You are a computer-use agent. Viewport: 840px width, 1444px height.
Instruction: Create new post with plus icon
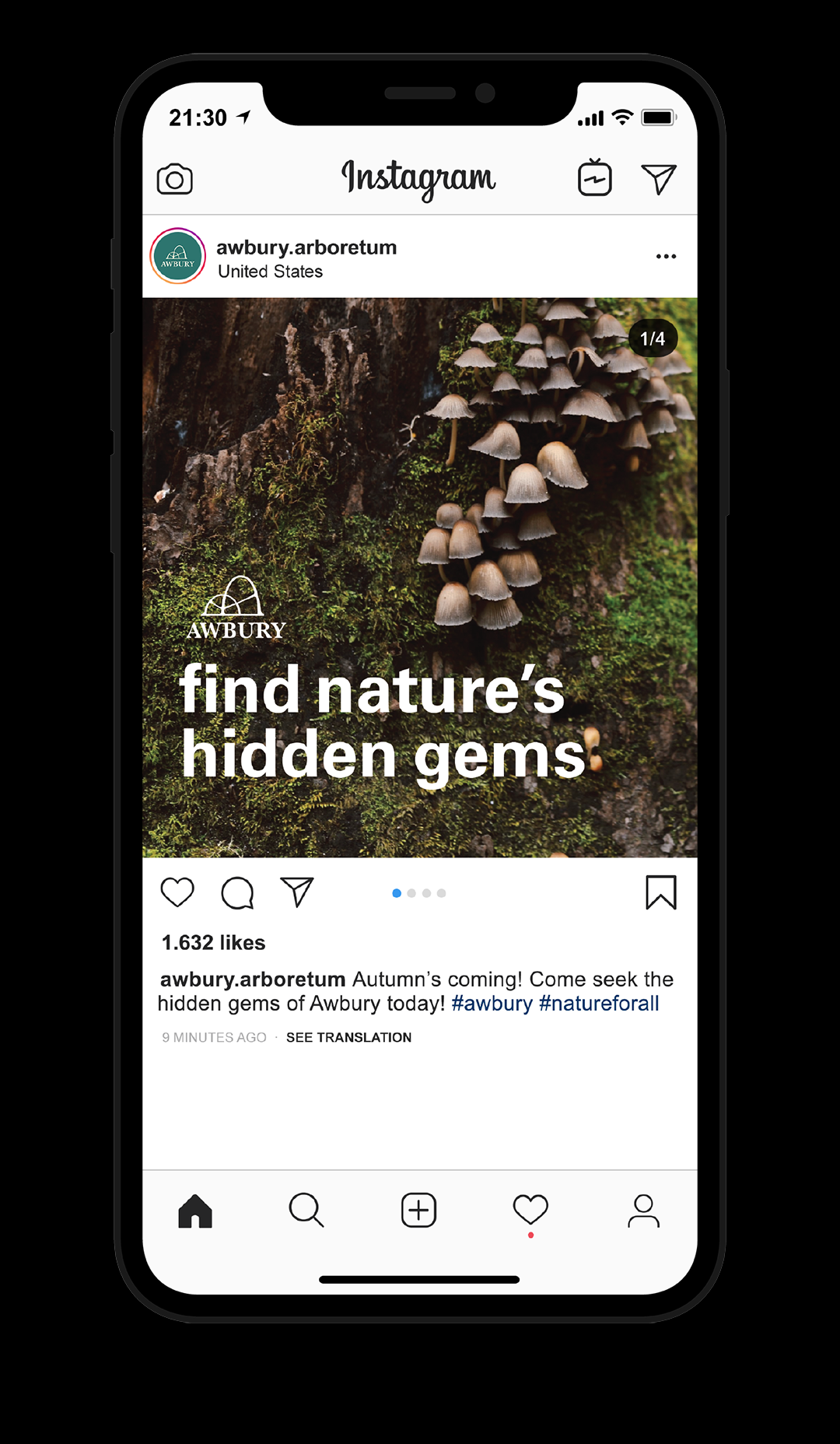click(x=418, y=1210)
